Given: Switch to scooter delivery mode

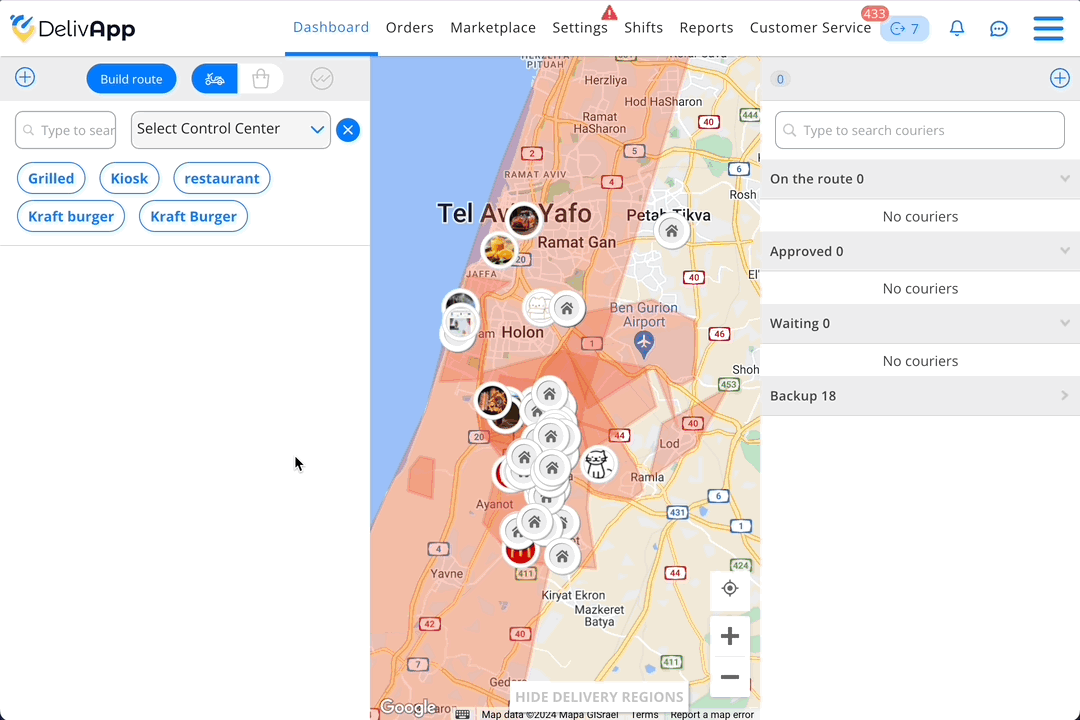Looking at the screenshot, I should coord(215,79).
